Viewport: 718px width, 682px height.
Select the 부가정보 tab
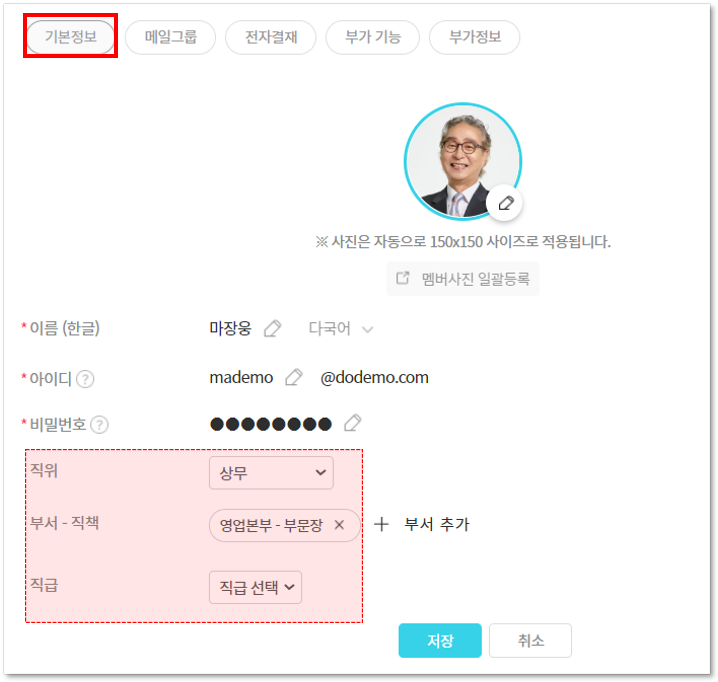point(474,37)
